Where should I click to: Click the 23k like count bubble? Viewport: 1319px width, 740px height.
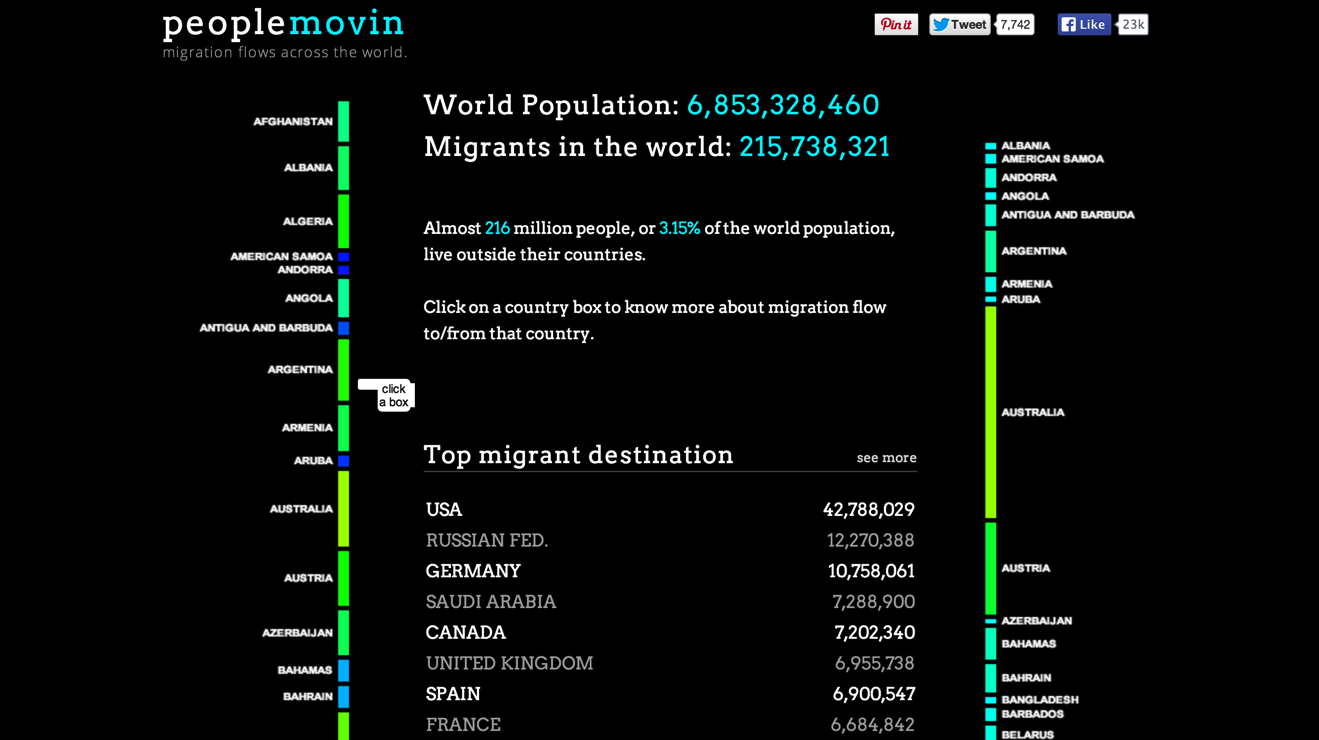point(1133,25)
